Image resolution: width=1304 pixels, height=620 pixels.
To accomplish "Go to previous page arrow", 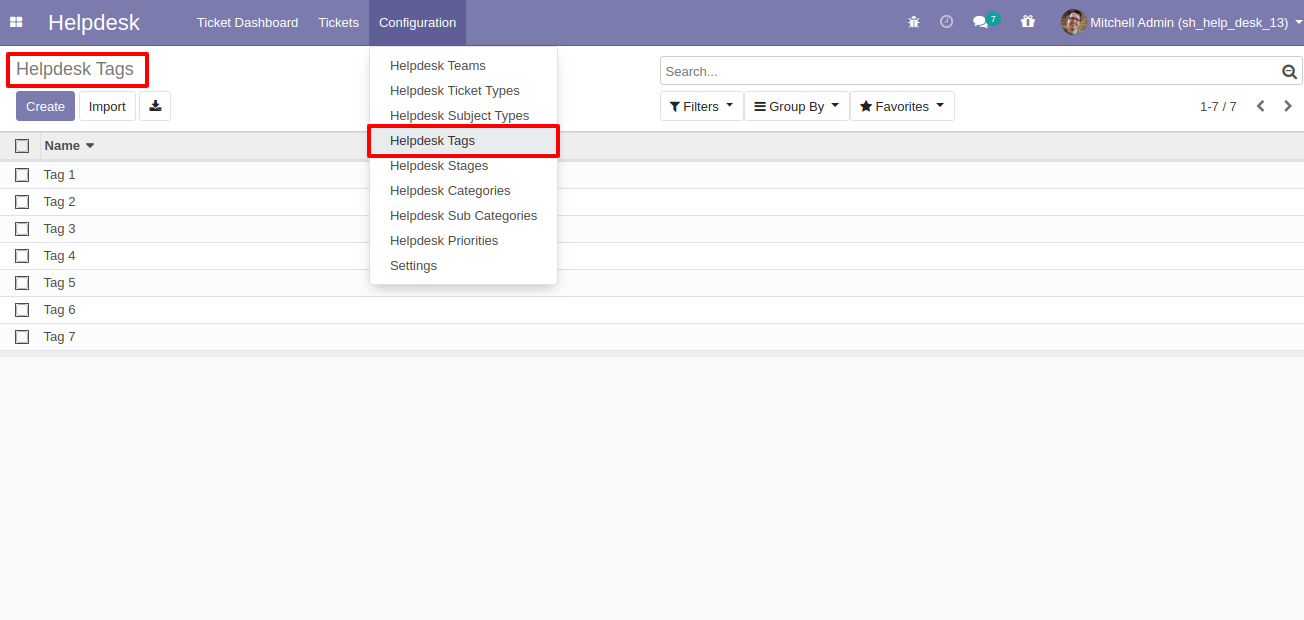I will (1260, 106).
